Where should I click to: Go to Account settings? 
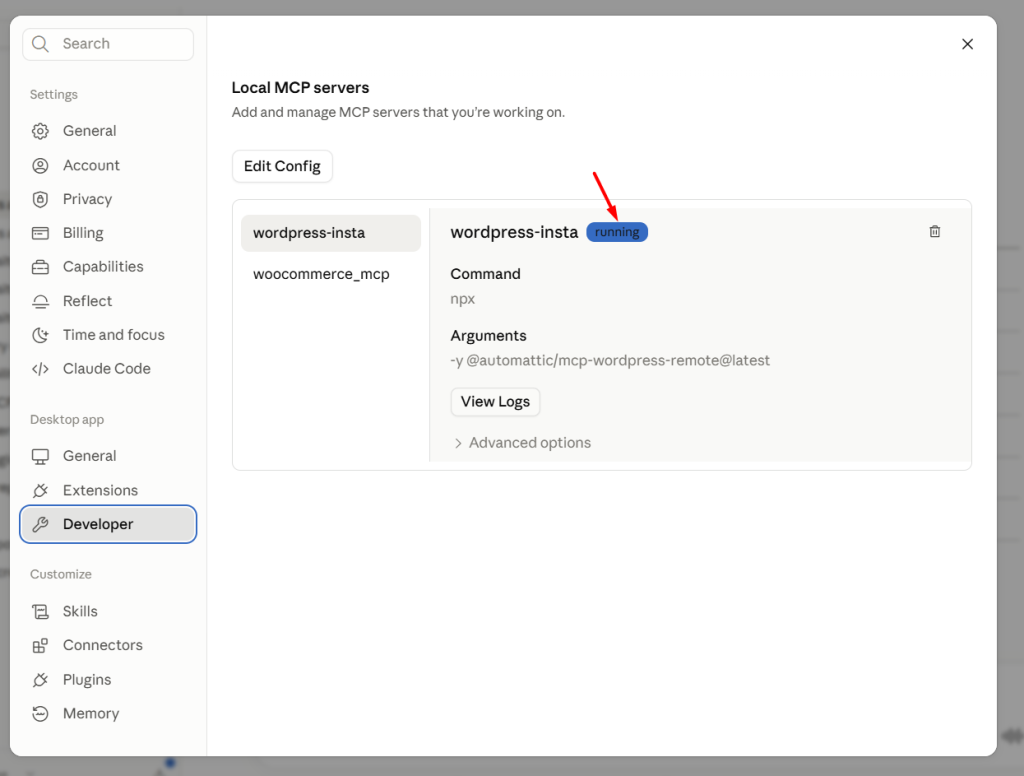108,166
